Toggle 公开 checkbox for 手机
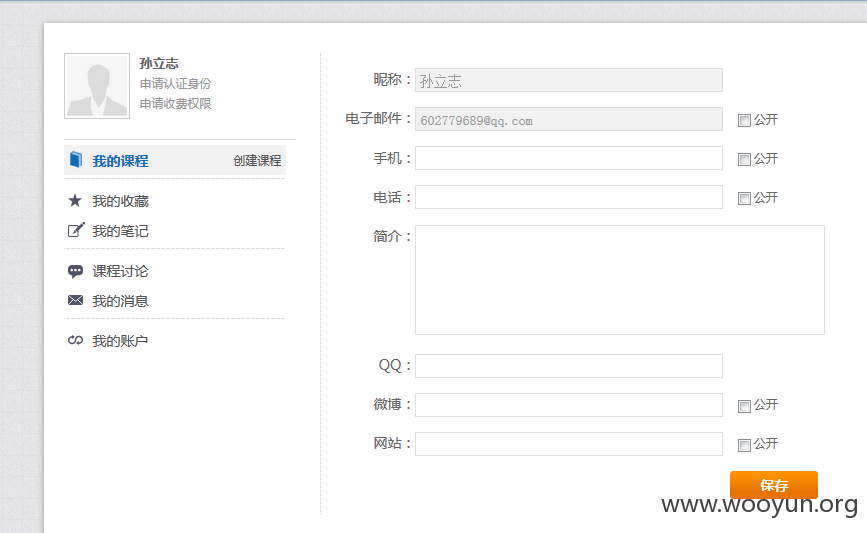Image resolution: width=867 pixels, height=533 pixels. pyautogui.click(x=744, y=160)
